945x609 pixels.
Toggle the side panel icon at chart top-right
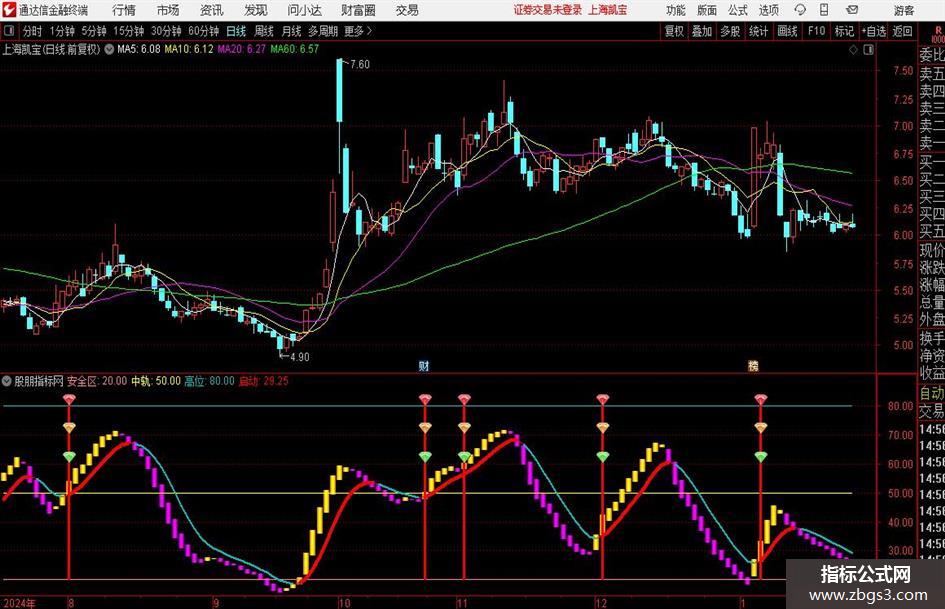(868, 50)
